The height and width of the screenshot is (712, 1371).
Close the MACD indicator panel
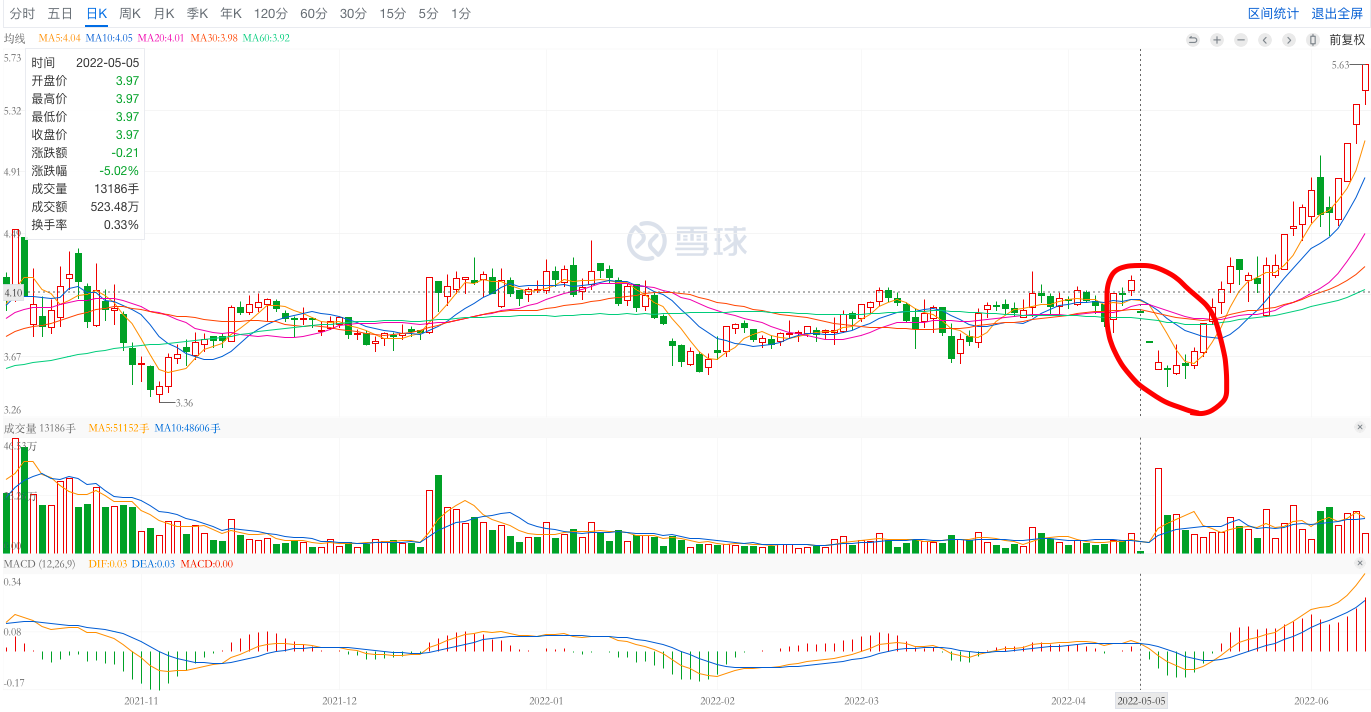(x=1360, y=565)
